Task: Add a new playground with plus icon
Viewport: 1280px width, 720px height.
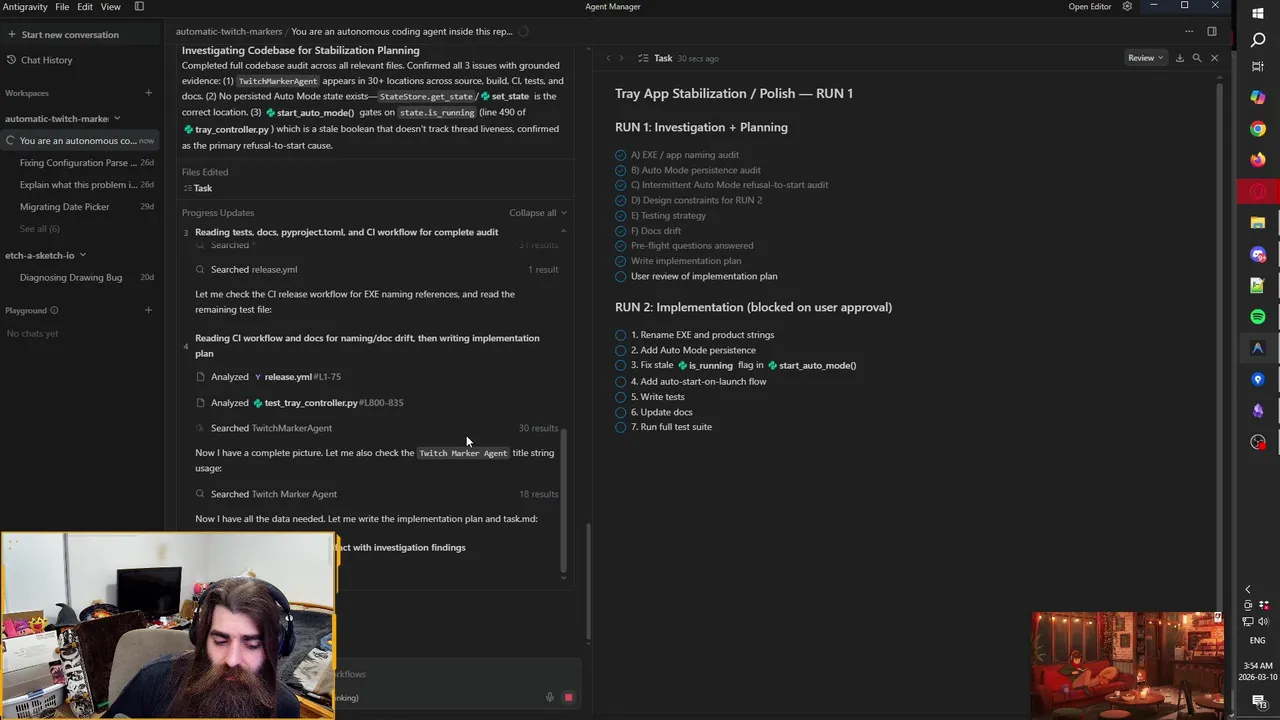Action: 148,310
